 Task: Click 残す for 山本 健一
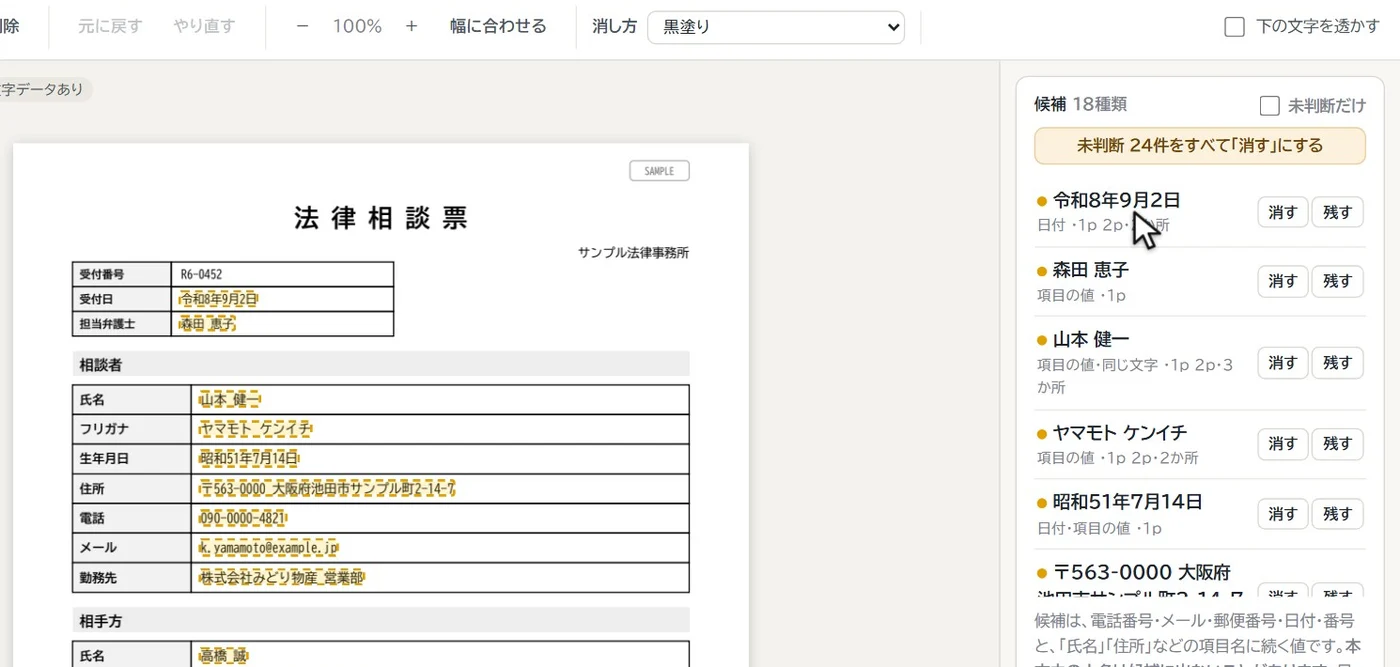click(x=1337, y=363)
